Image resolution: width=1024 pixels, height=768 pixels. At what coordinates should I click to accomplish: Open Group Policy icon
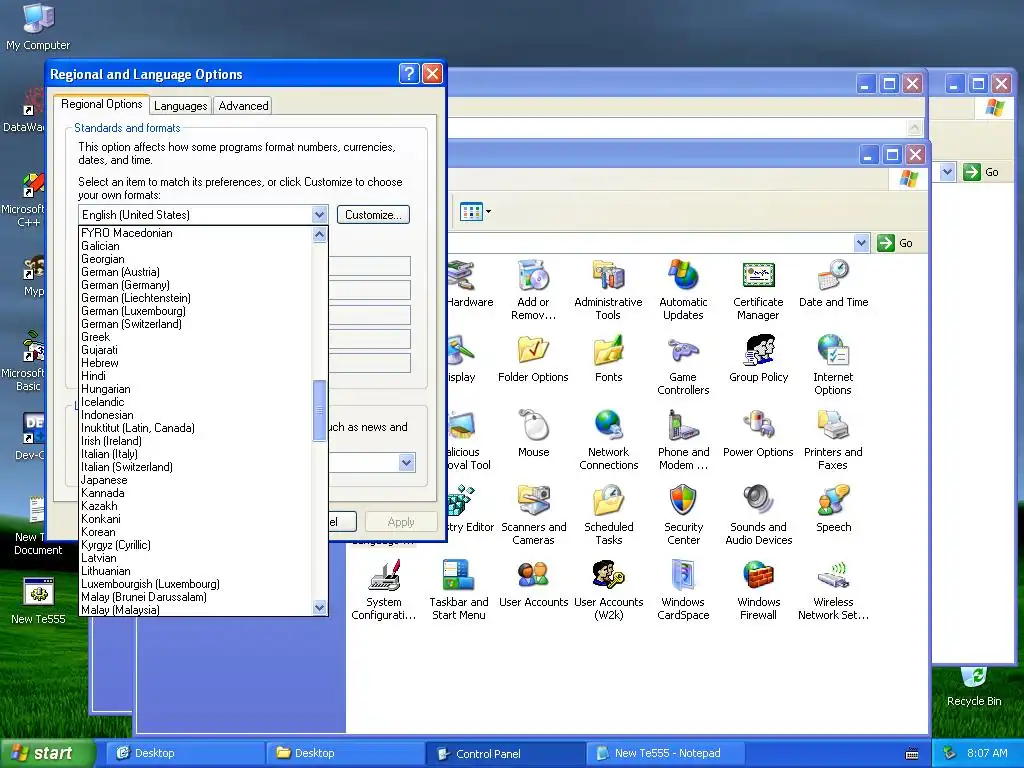[x=758, y=359]
